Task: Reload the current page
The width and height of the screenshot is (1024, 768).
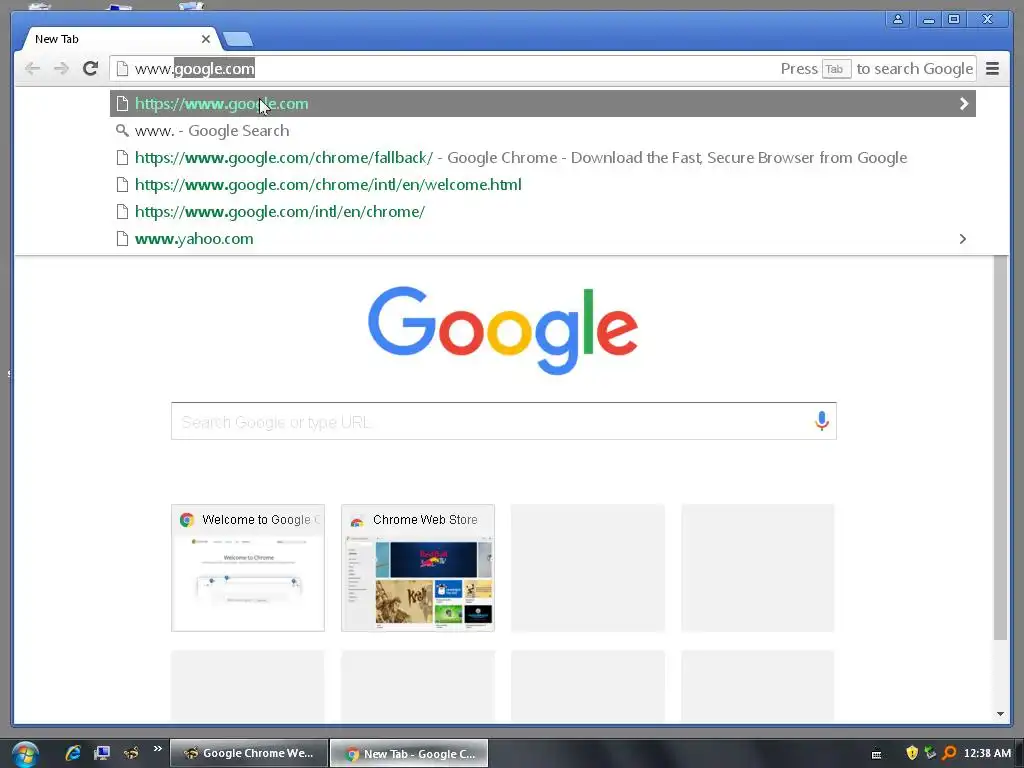Action: [90, 68]
